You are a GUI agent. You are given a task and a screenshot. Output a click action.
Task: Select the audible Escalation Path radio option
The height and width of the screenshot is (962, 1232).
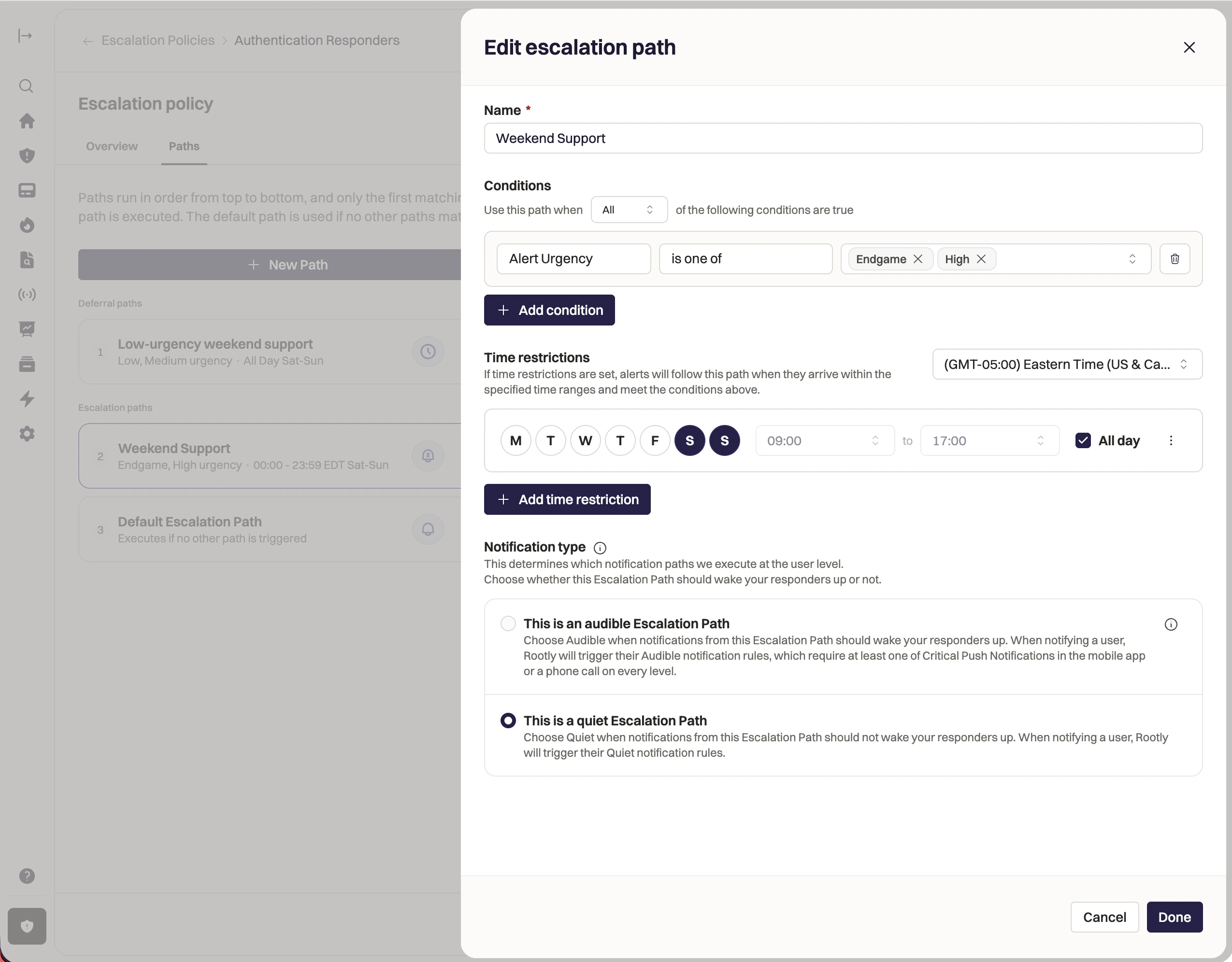coord(508,623)
